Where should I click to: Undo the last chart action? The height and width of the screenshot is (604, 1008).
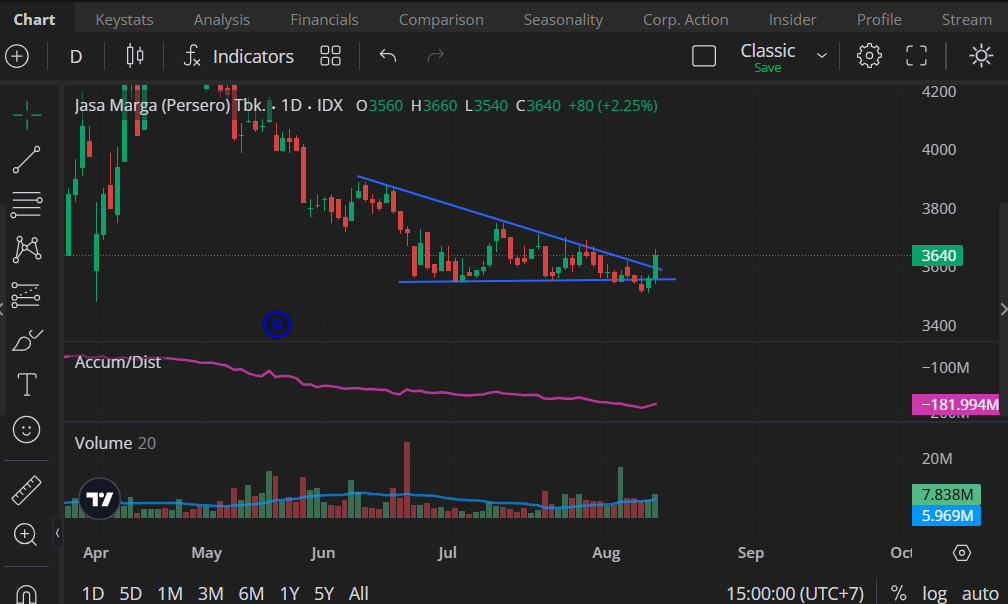point(388,56)
